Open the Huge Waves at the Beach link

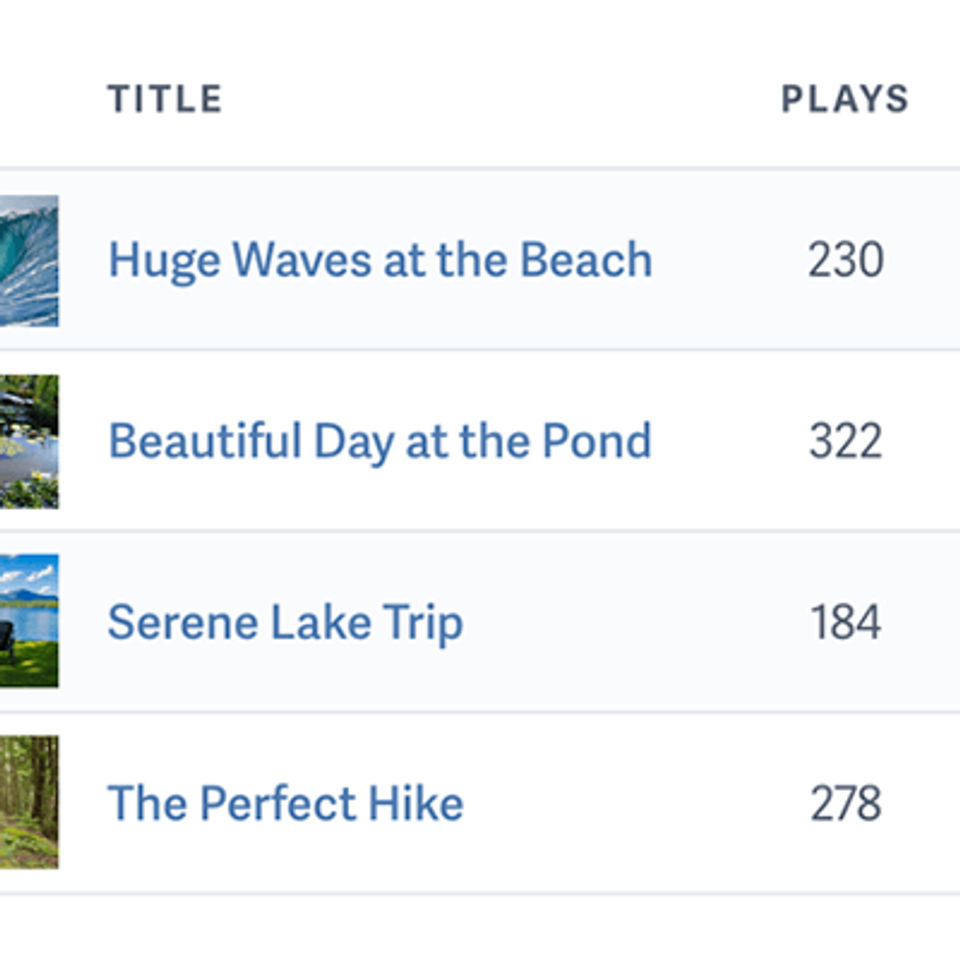pos(379,261)
